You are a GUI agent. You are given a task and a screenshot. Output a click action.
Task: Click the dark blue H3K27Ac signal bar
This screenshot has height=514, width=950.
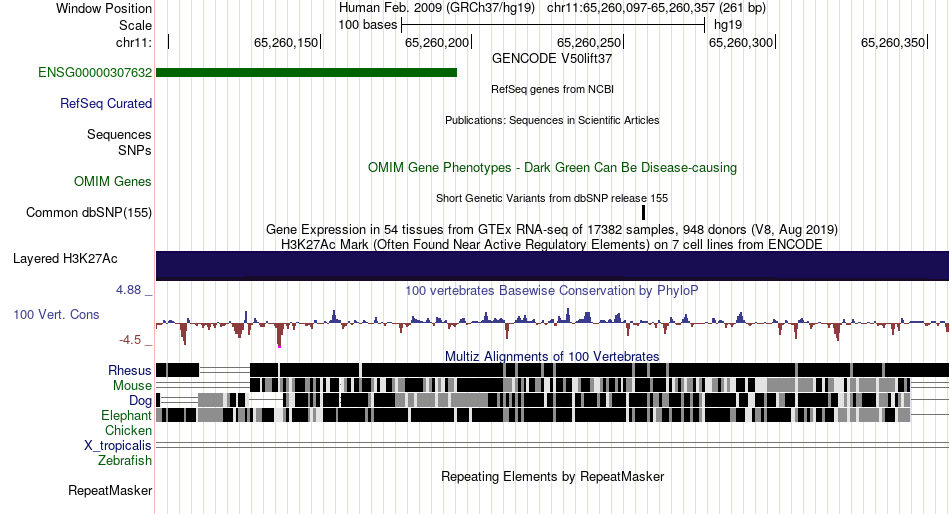click(553, 265)
